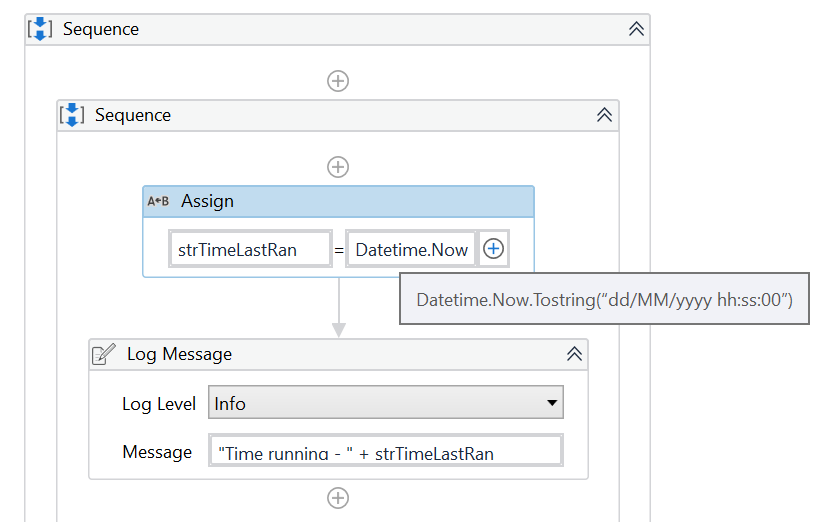
Task: Add activity below the Log Message
Action: [338, 497]
